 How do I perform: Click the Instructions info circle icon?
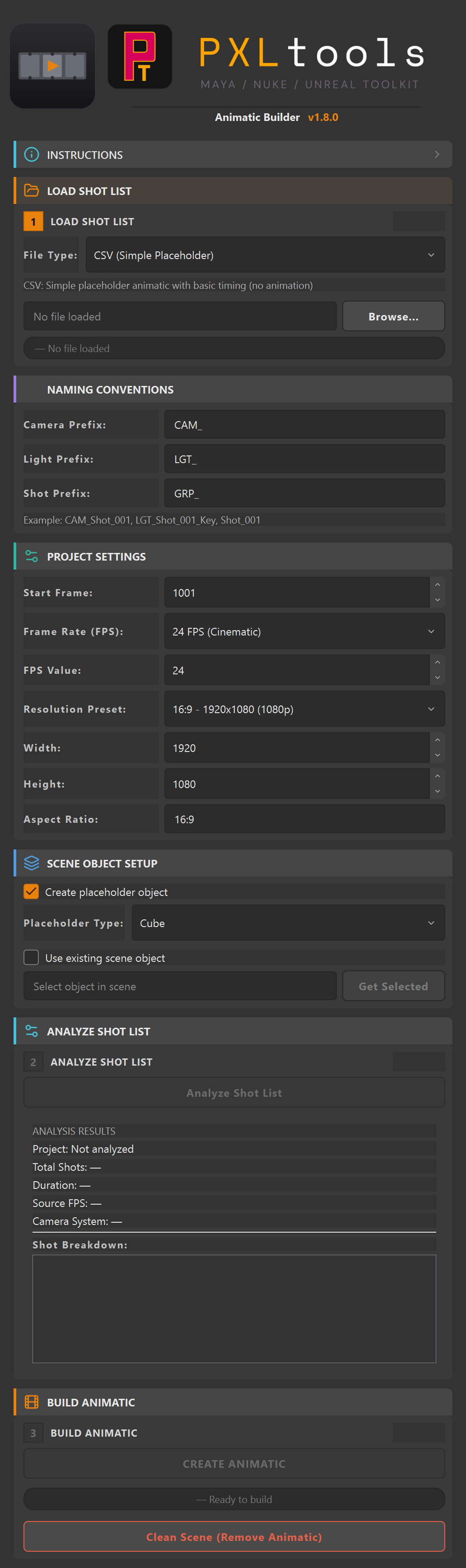click(32, 155)
